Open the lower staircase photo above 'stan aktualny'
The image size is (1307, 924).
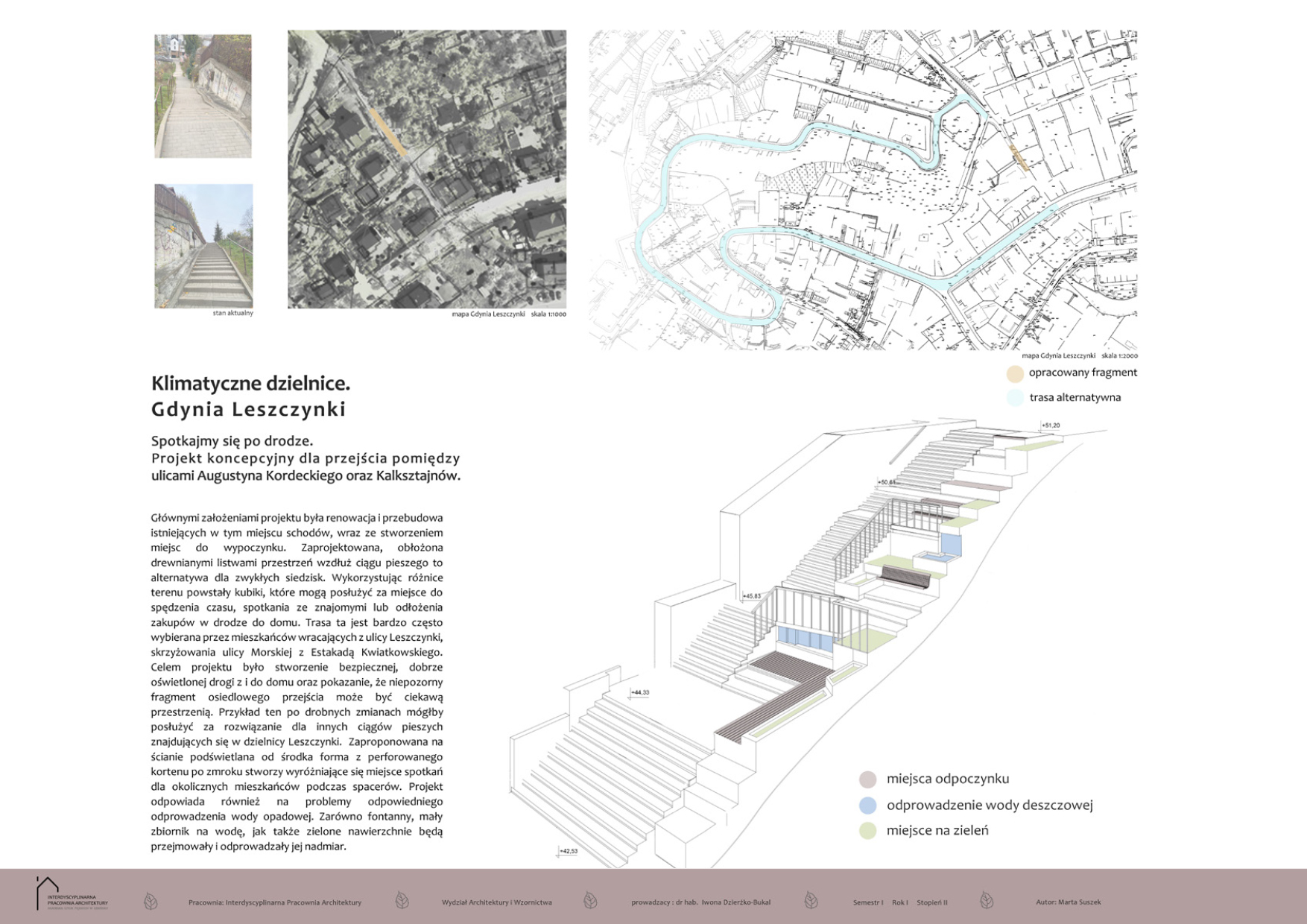click(203, 246)
